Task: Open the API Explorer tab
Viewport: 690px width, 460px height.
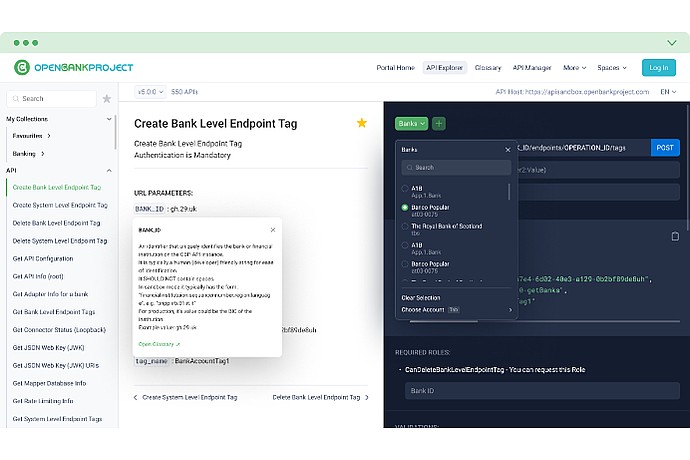Action: [444, 68]
